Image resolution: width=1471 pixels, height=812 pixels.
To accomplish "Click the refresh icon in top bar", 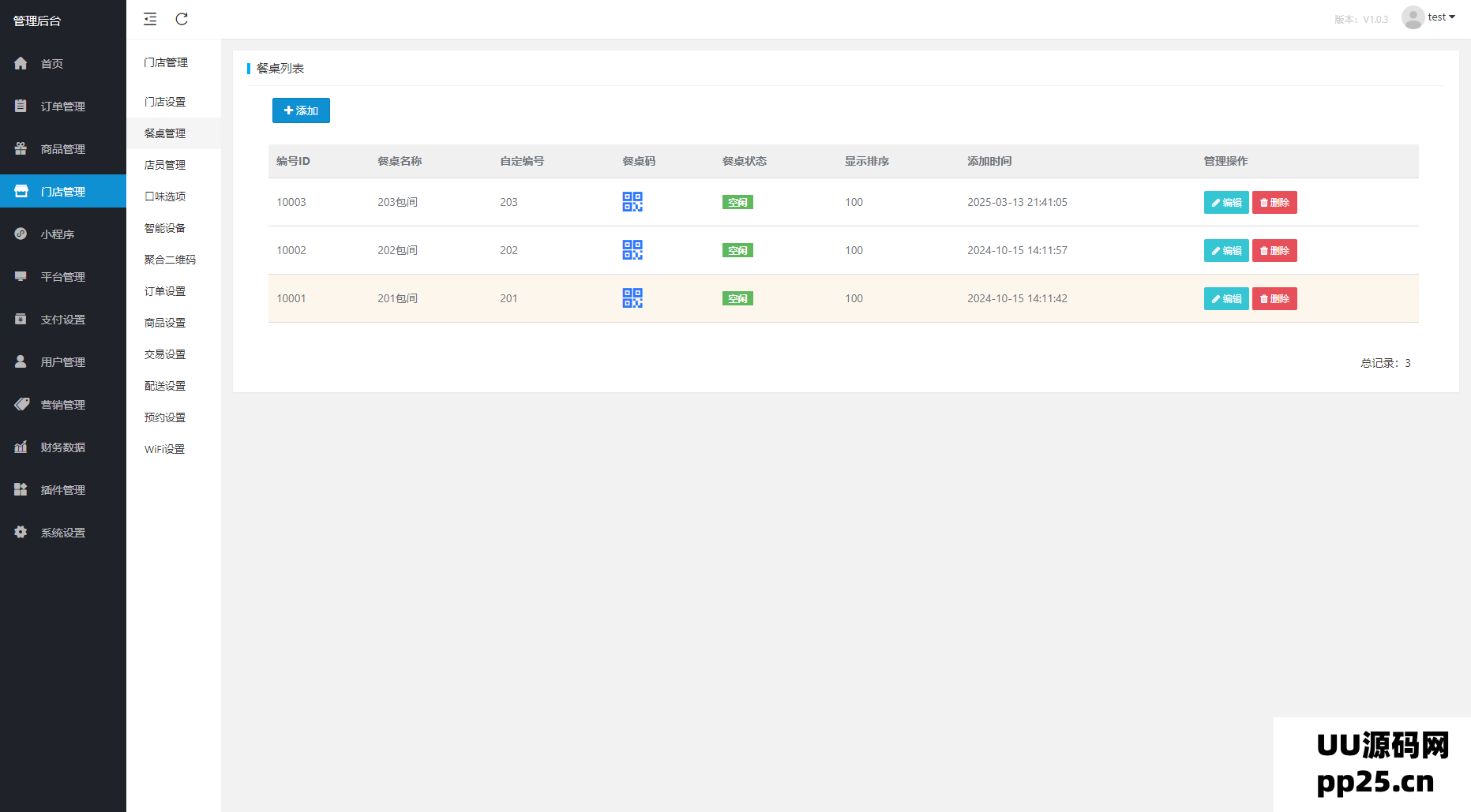I will (x=182, y=19).
